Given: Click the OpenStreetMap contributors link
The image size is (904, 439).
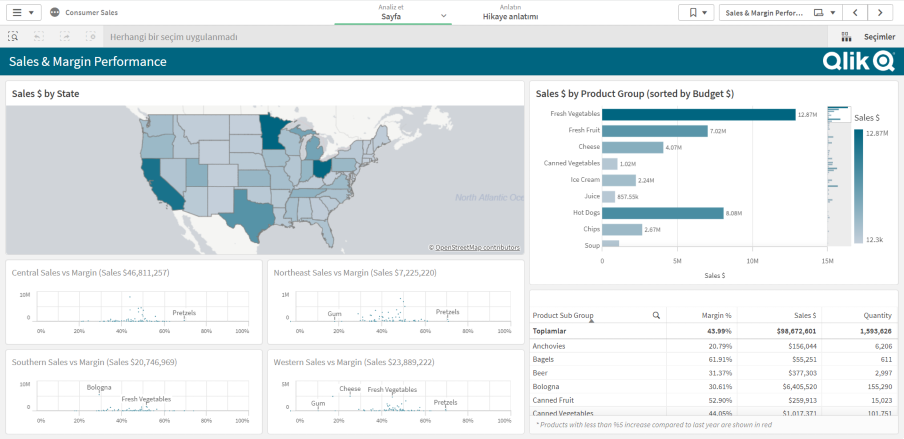Looking at the screenshot, I should (477, 247).
